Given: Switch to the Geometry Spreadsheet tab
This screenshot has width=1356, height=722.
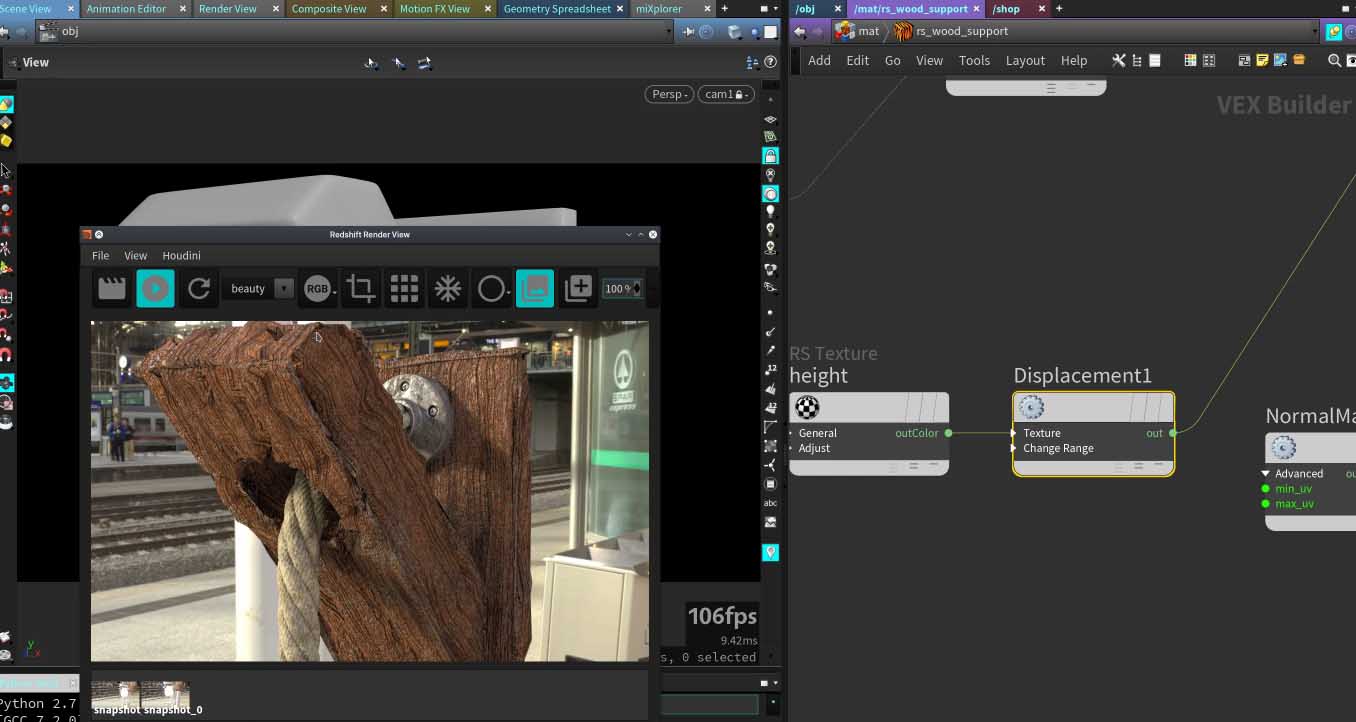Looking at the screenshot, I should 556,9.
